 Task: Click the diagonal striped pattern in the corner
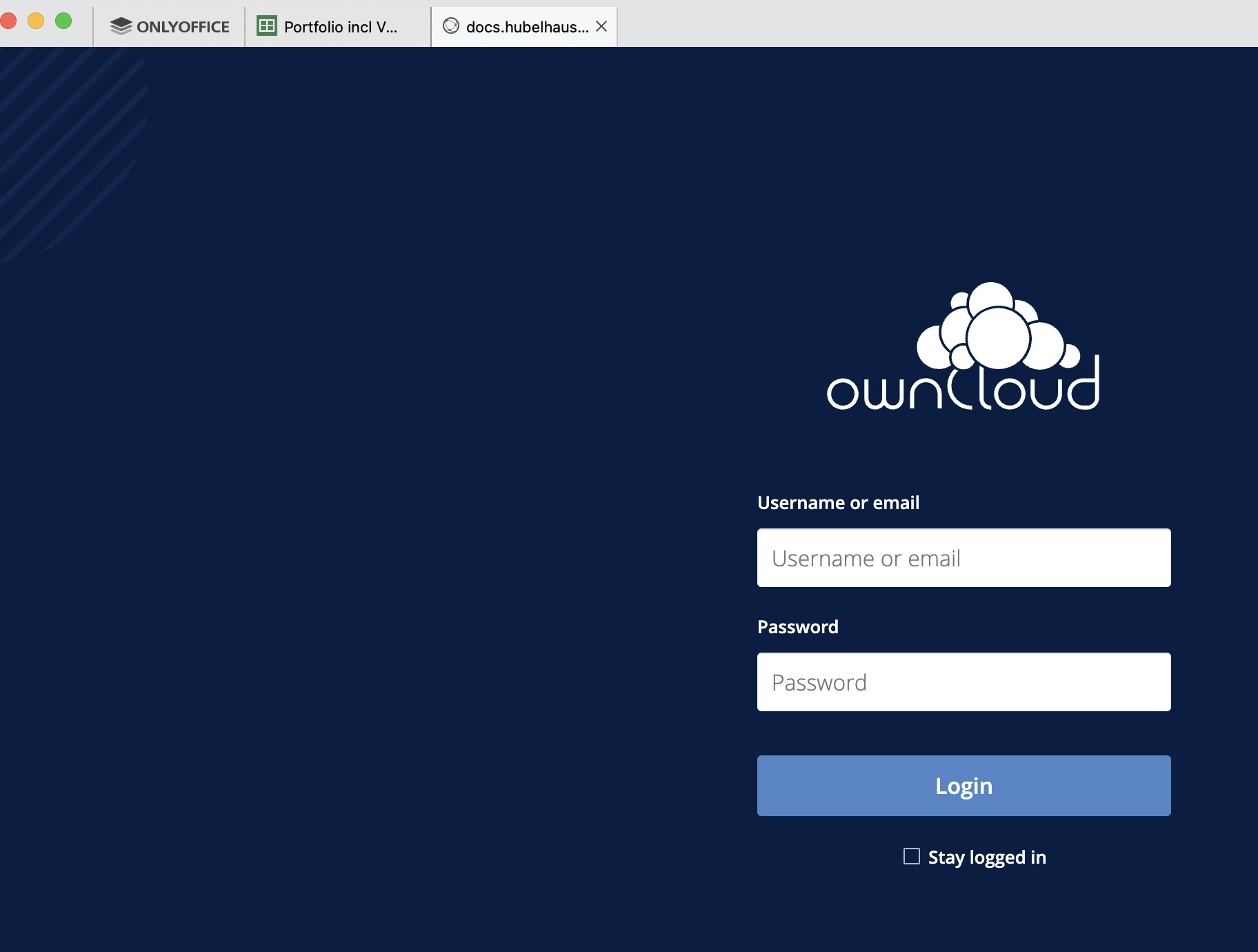pyautogui.click(x=69, y=152)
